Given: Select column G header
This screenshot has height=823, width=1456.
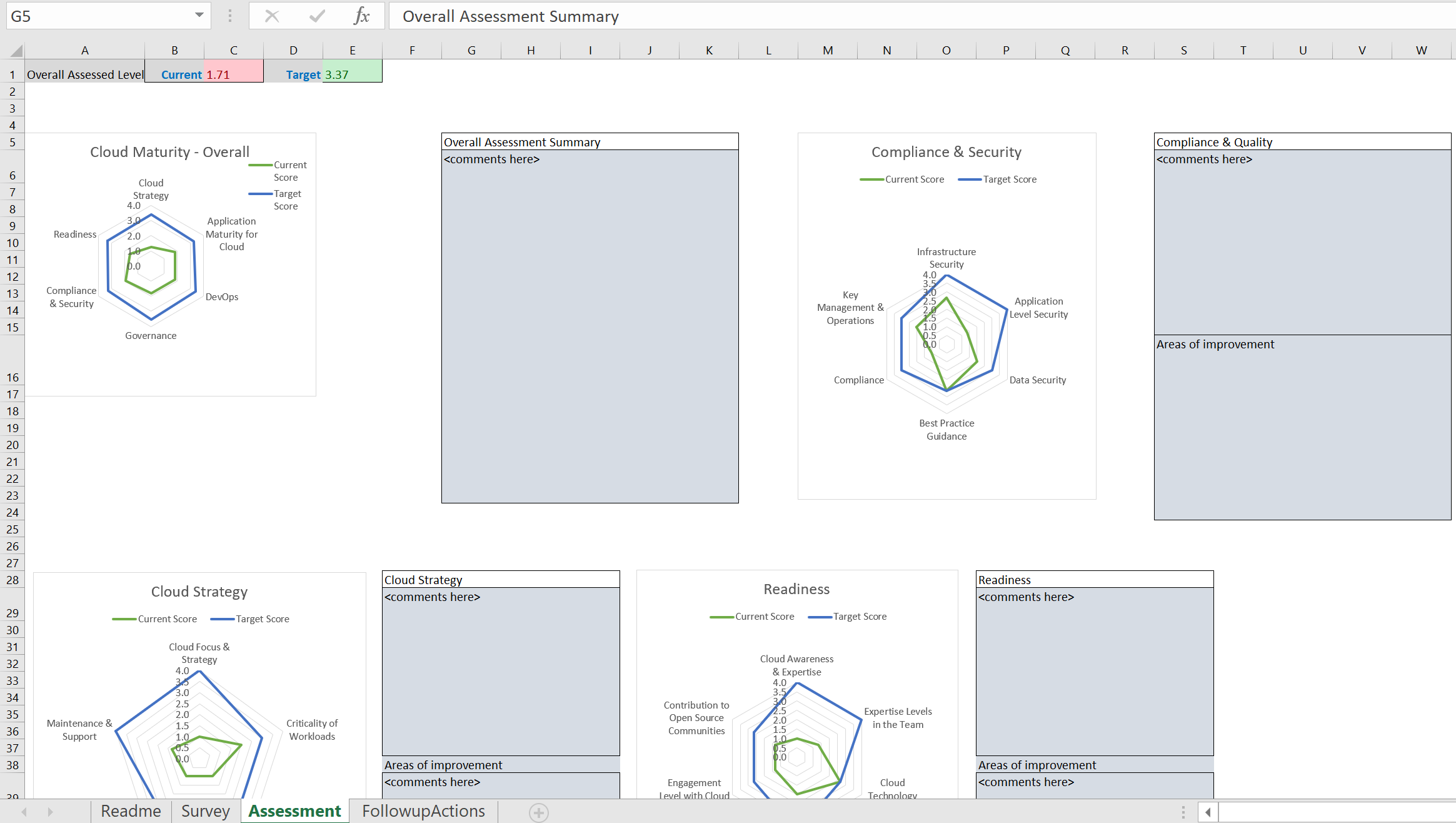Looking at the screenshot, I should click(x=471, y=51).
